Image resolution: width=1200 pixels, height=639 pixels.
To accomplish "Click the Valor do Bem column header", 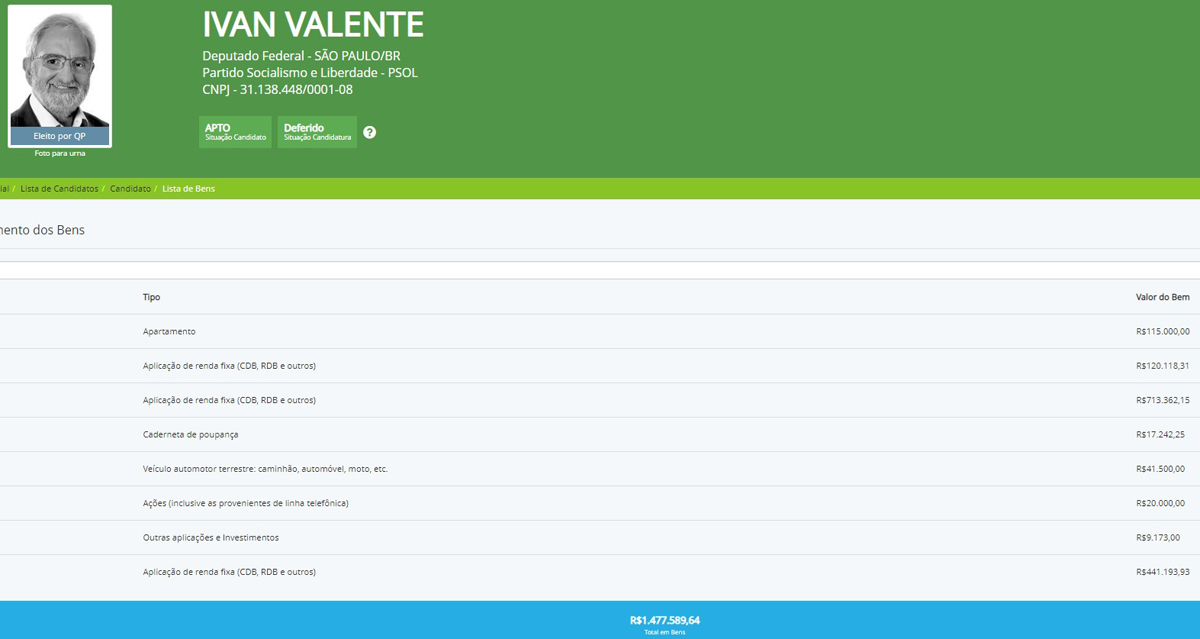I will click(x=1163, y=297).
